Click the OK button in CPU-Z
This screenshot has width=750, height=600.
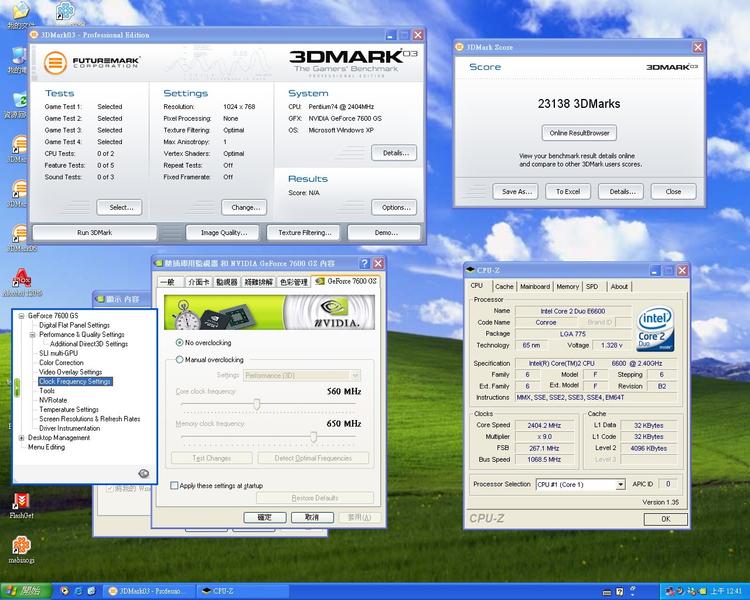pos(666,519)
